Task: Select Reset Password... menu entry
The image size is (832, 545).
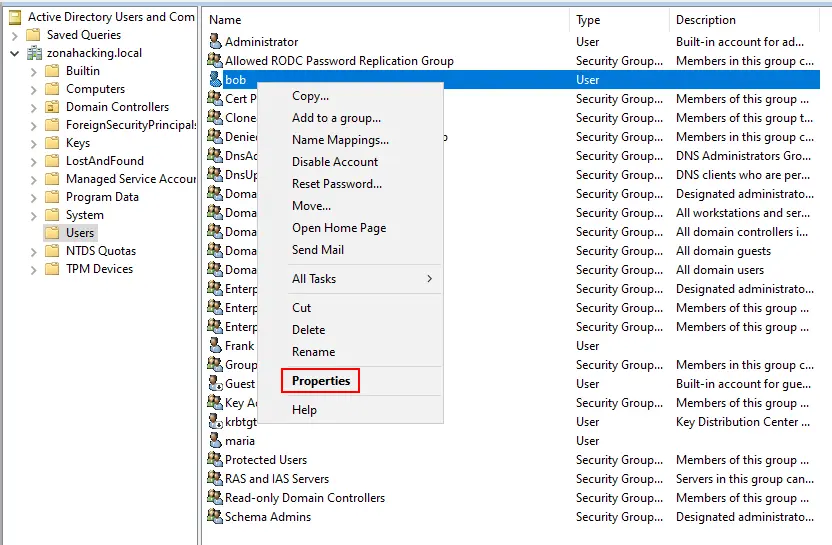Action: tap(337, 184)
